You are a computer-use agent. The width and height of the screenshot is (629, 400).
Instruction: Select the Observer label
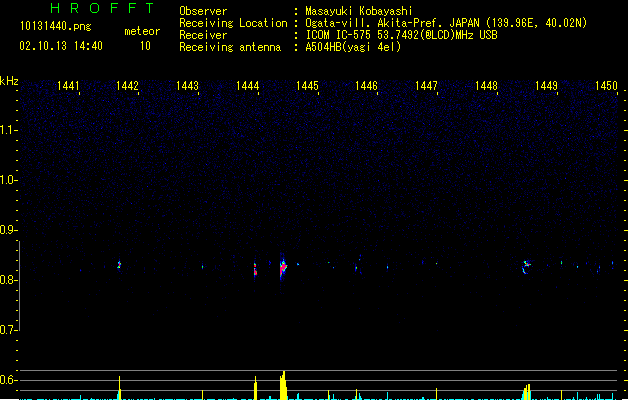click(x=203, y=11)
